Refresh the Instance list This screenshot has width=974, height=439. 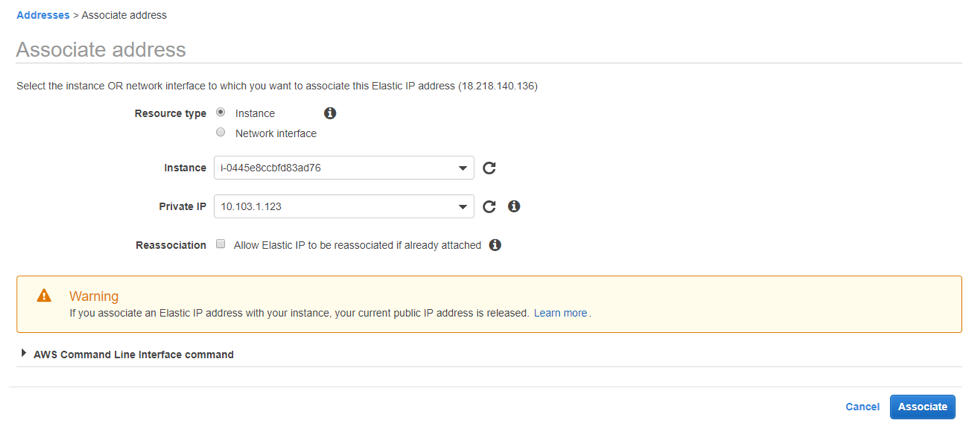pos(489,168)
